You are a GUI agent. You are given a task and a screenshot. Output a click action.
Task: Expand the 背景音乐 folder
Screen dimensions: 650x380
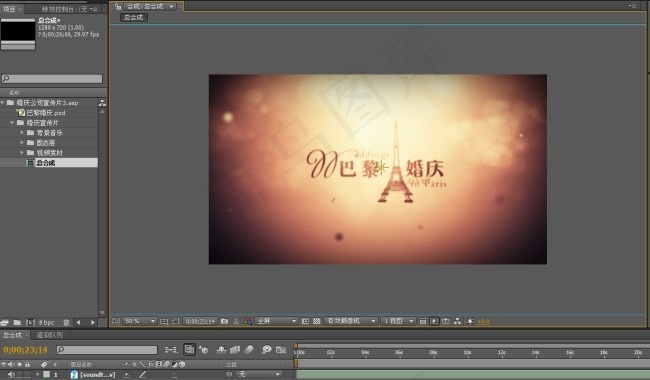22,133
